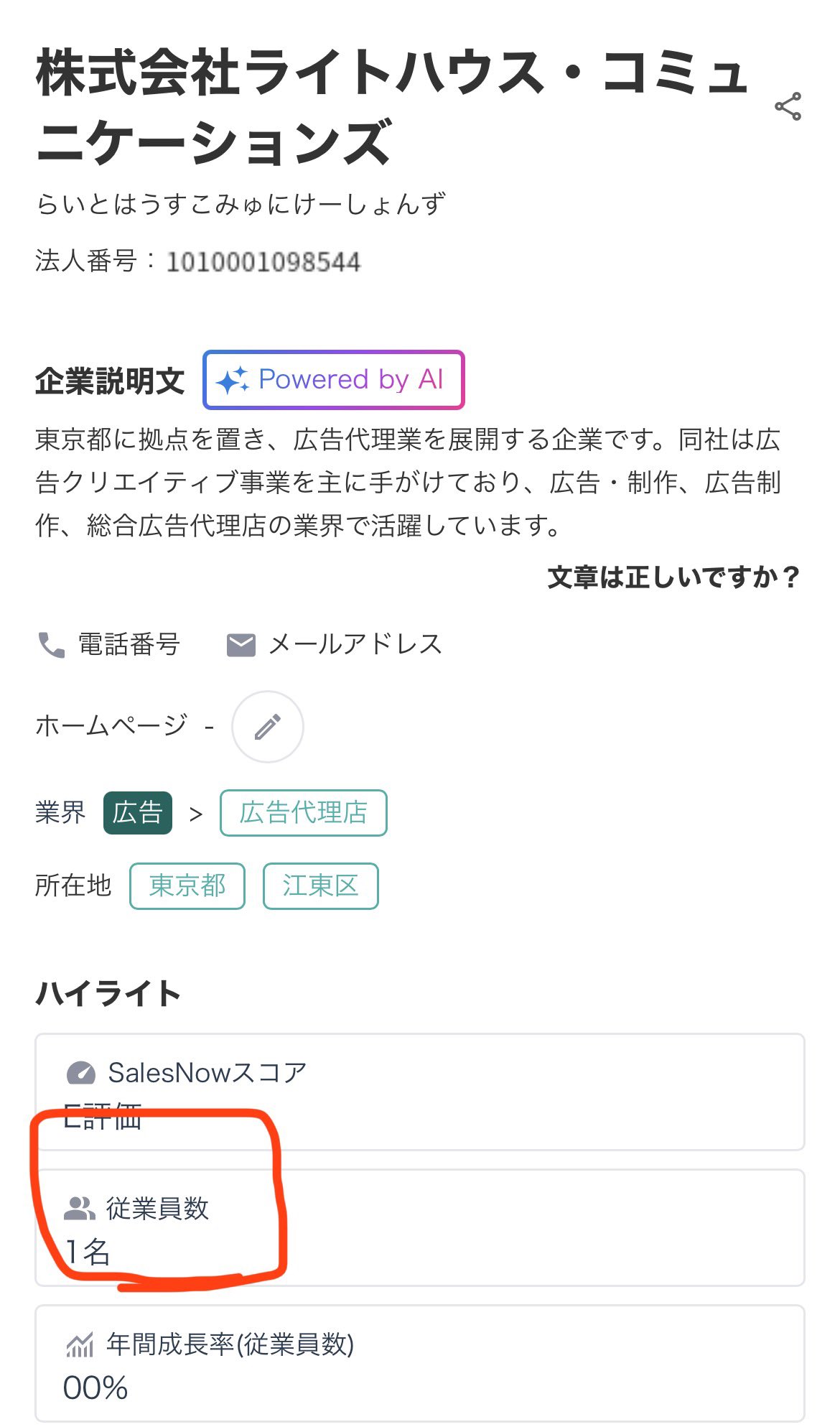Click the メールアドレス label
The width and height of the screenshot is (840, 1427).
coord(355,644)
